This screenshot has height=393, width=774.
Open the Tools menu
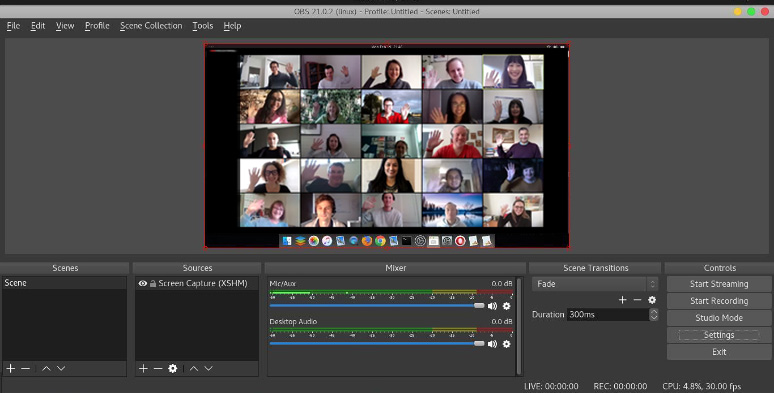[203, 26]
